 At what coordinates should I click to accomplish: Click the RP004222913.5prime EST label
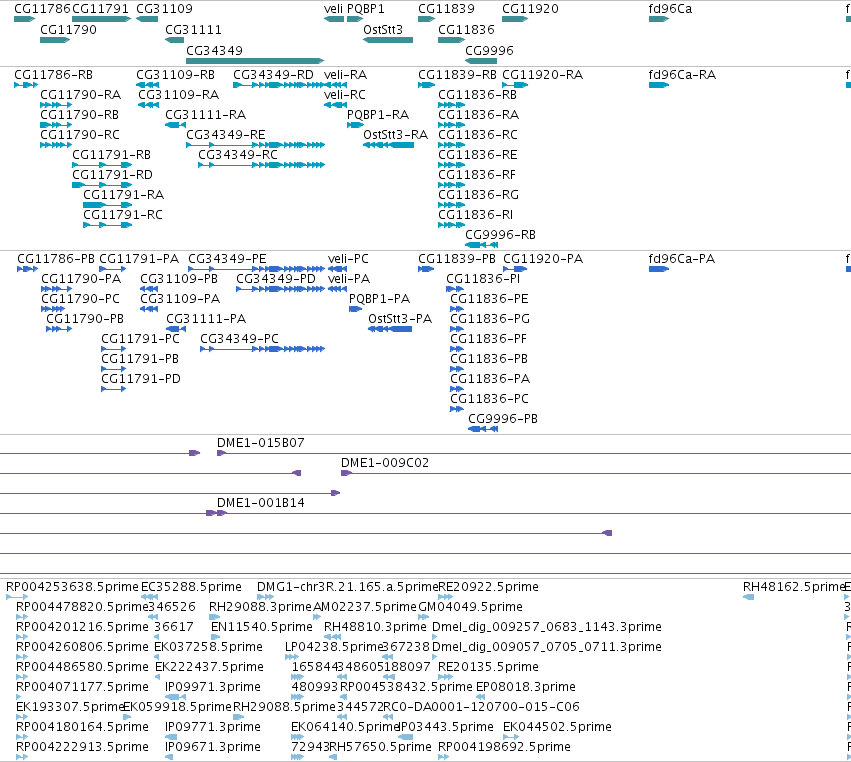click(82, 747)
